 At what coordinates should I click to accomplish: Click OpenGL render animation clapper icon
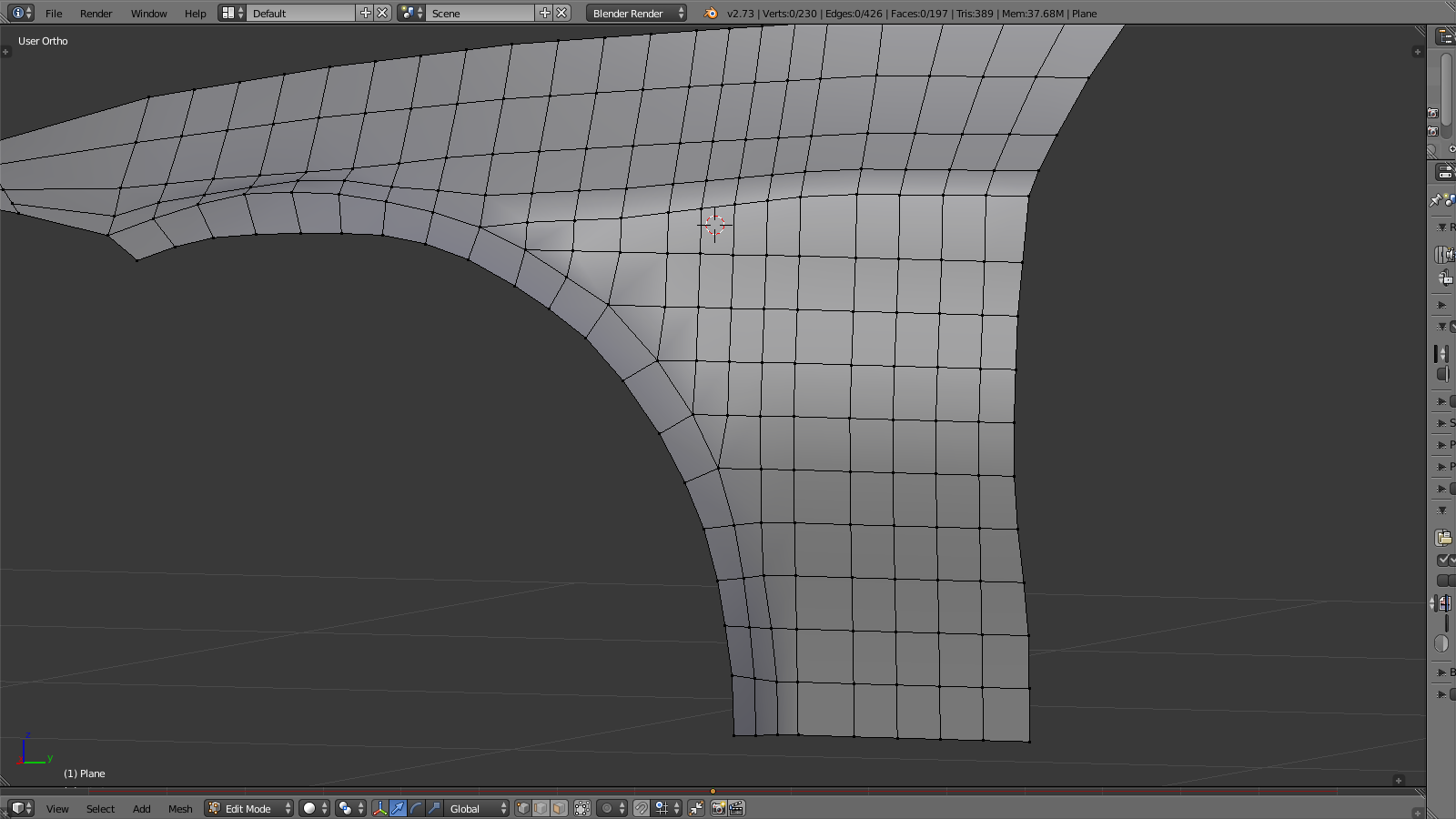(x=736, y=808)
